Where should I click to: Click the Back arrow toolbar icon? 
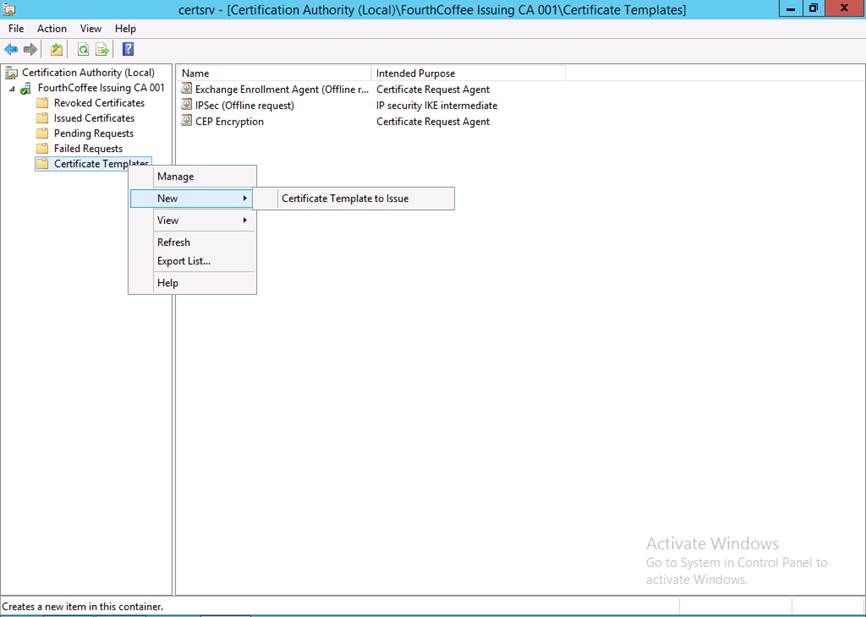click(11, 49)
